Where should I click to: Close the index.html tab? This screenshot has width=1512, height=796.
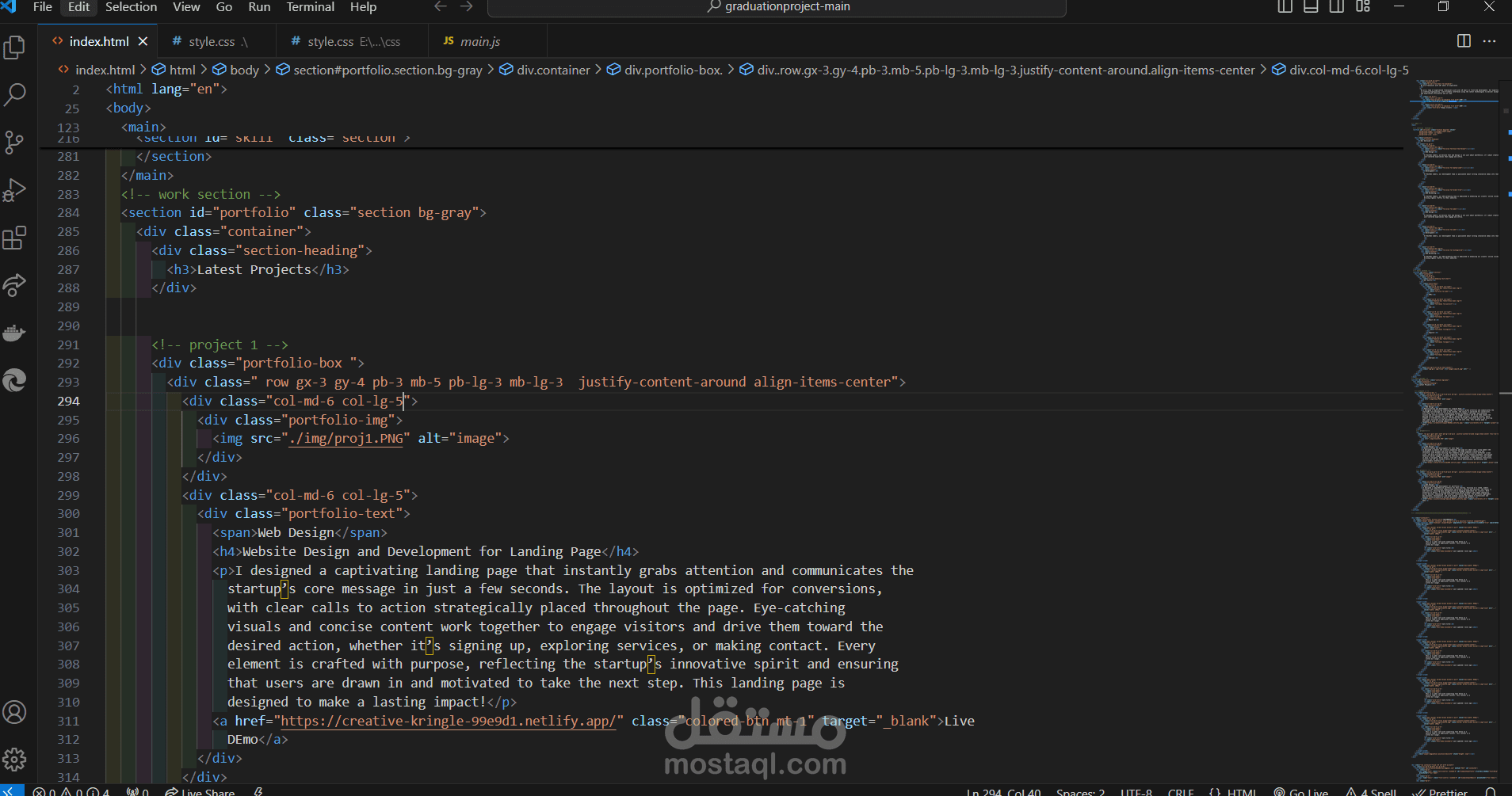143,41
